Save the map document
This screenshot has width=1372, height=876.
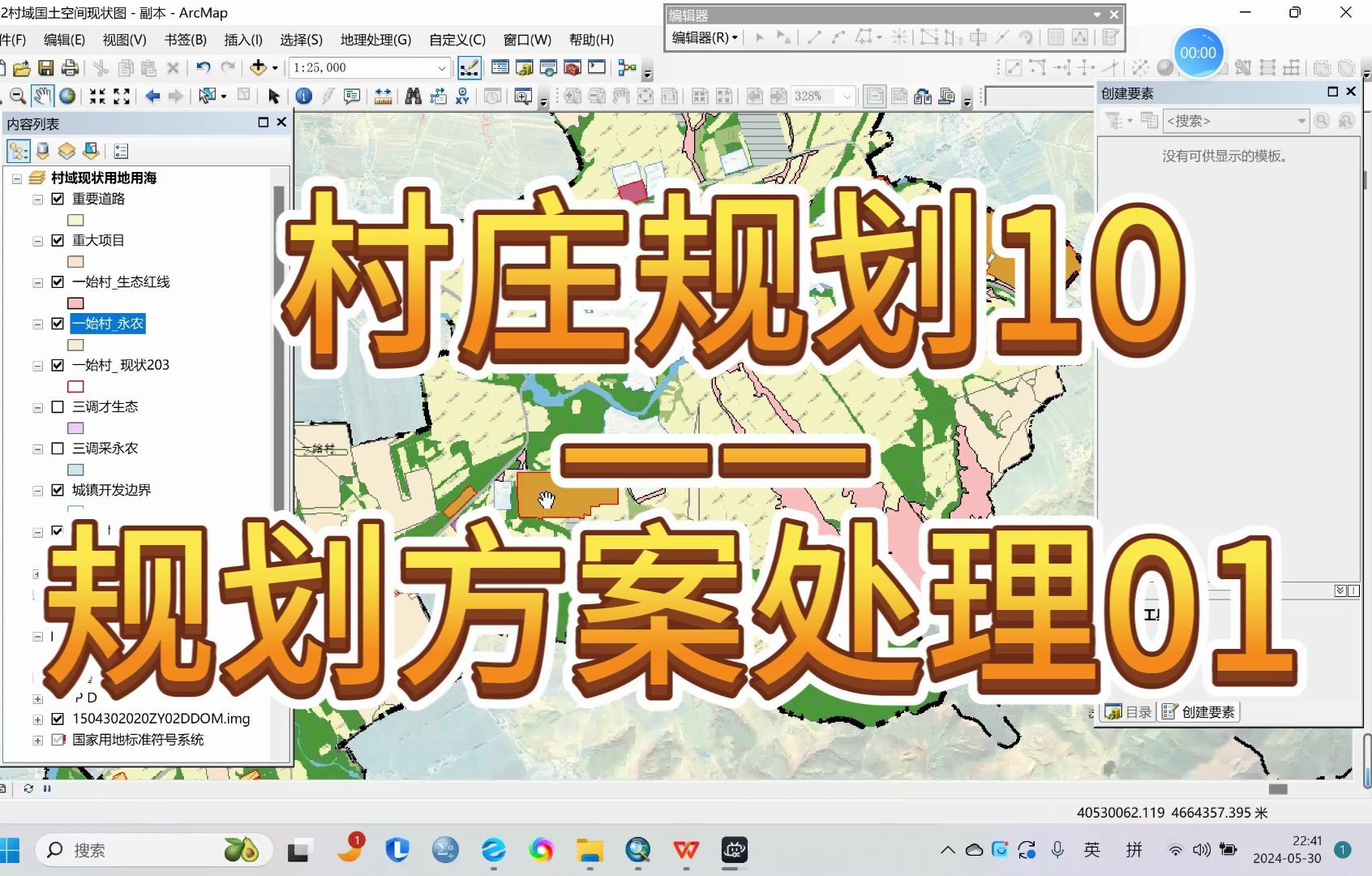46,68
